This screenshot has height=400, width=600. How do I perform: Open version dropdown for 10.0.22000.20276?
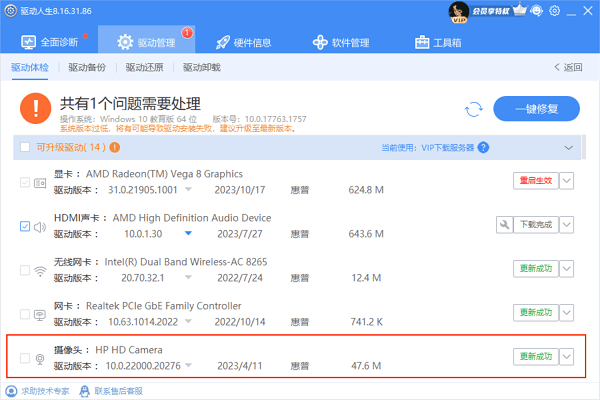[188, 365]
